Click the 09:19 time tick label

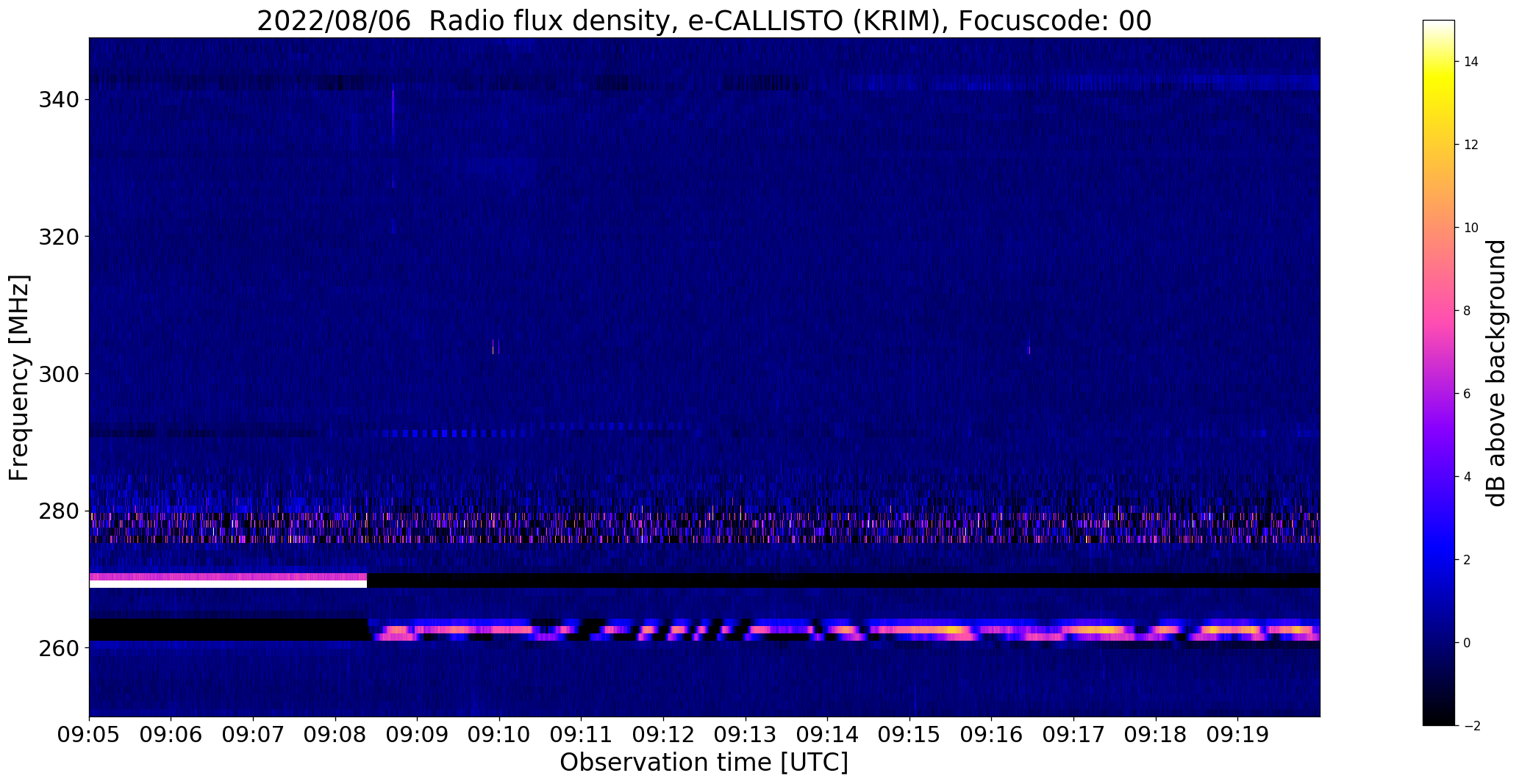[1237, 736]
